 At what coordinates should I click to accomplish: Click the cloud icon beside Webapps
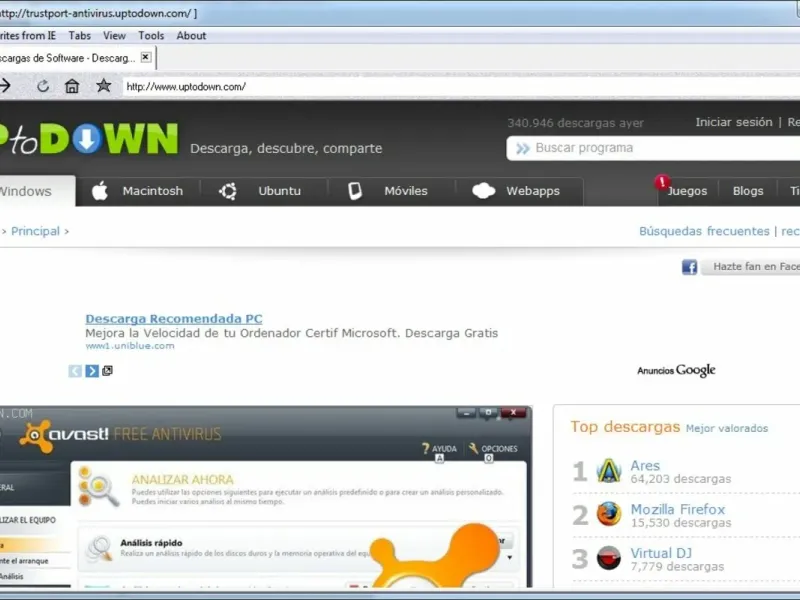(483, 191)
